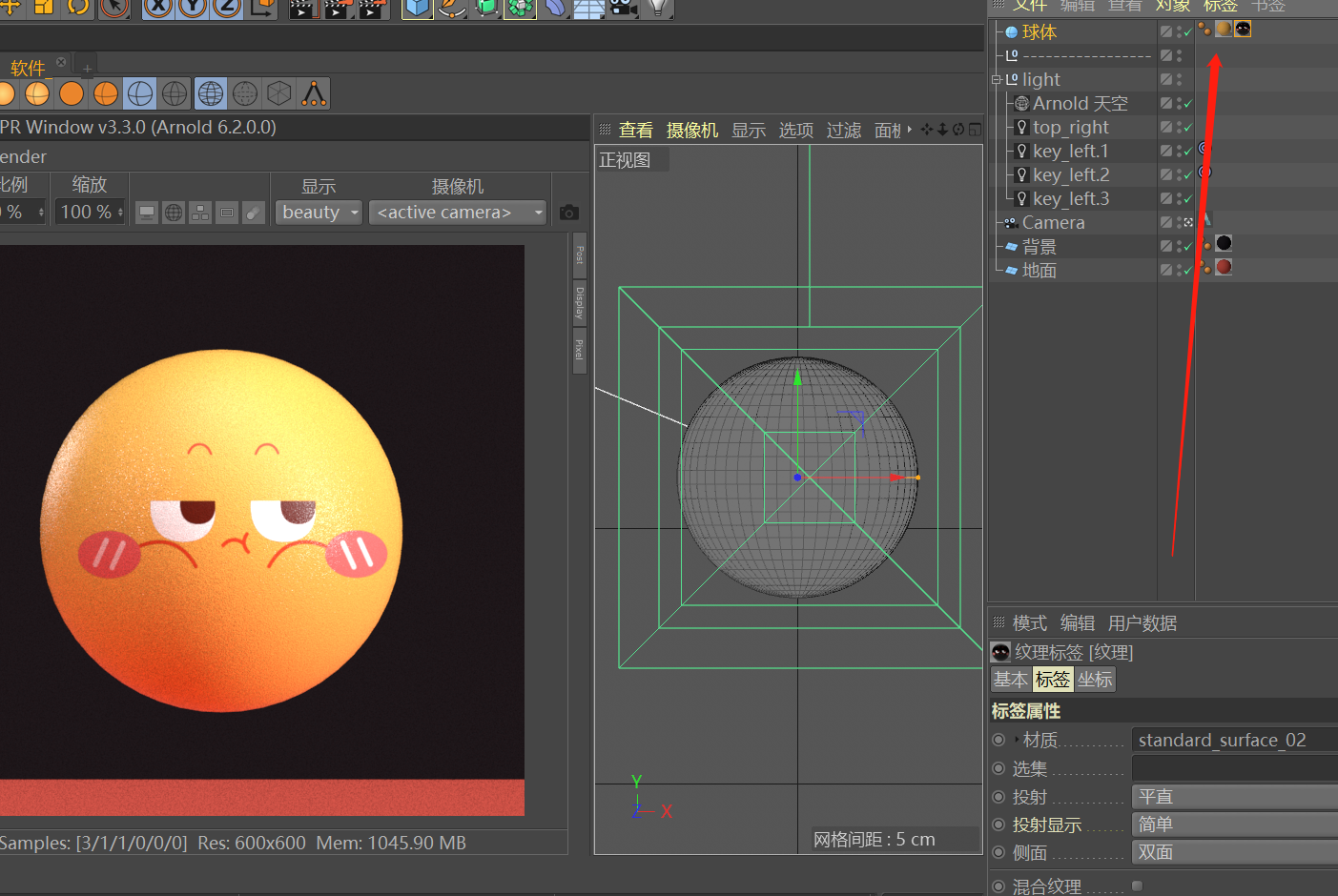This screenshot has height=896, width=1338.
Task: Click the small globe icon beside monitor icon
Action: (x=174, y=213)
